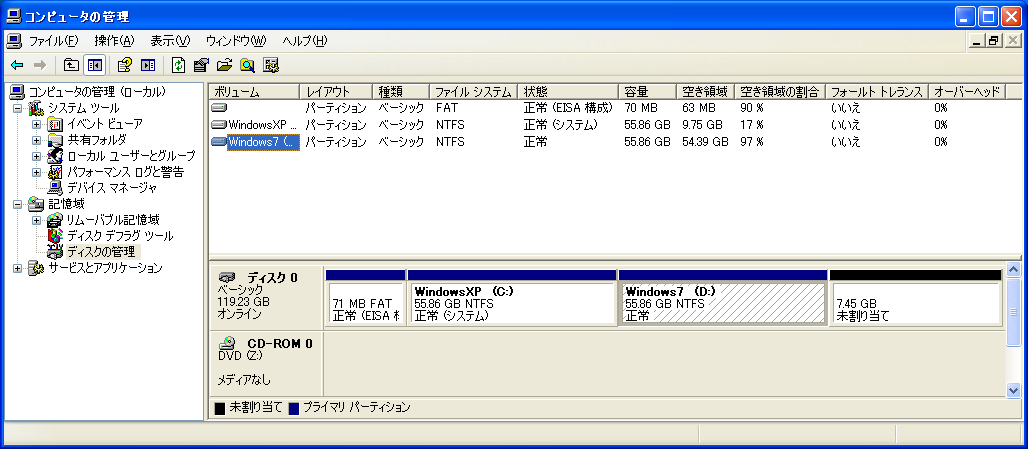
Task: Sort by ファイル システム column header
Action: coord(473,92)
